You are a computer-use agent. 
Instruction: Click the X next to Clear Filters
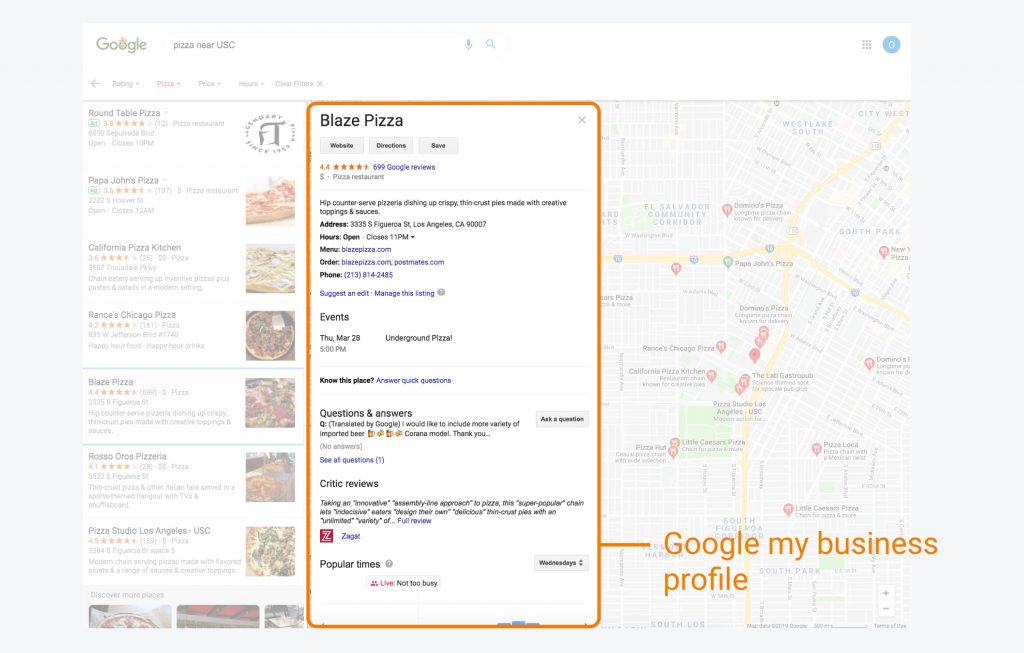pos(319,84)
